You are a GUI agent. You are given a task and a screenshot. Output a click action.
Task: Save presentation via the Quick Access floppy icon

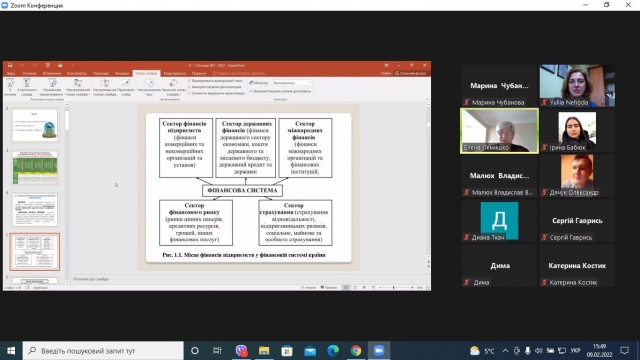(10, 65)
